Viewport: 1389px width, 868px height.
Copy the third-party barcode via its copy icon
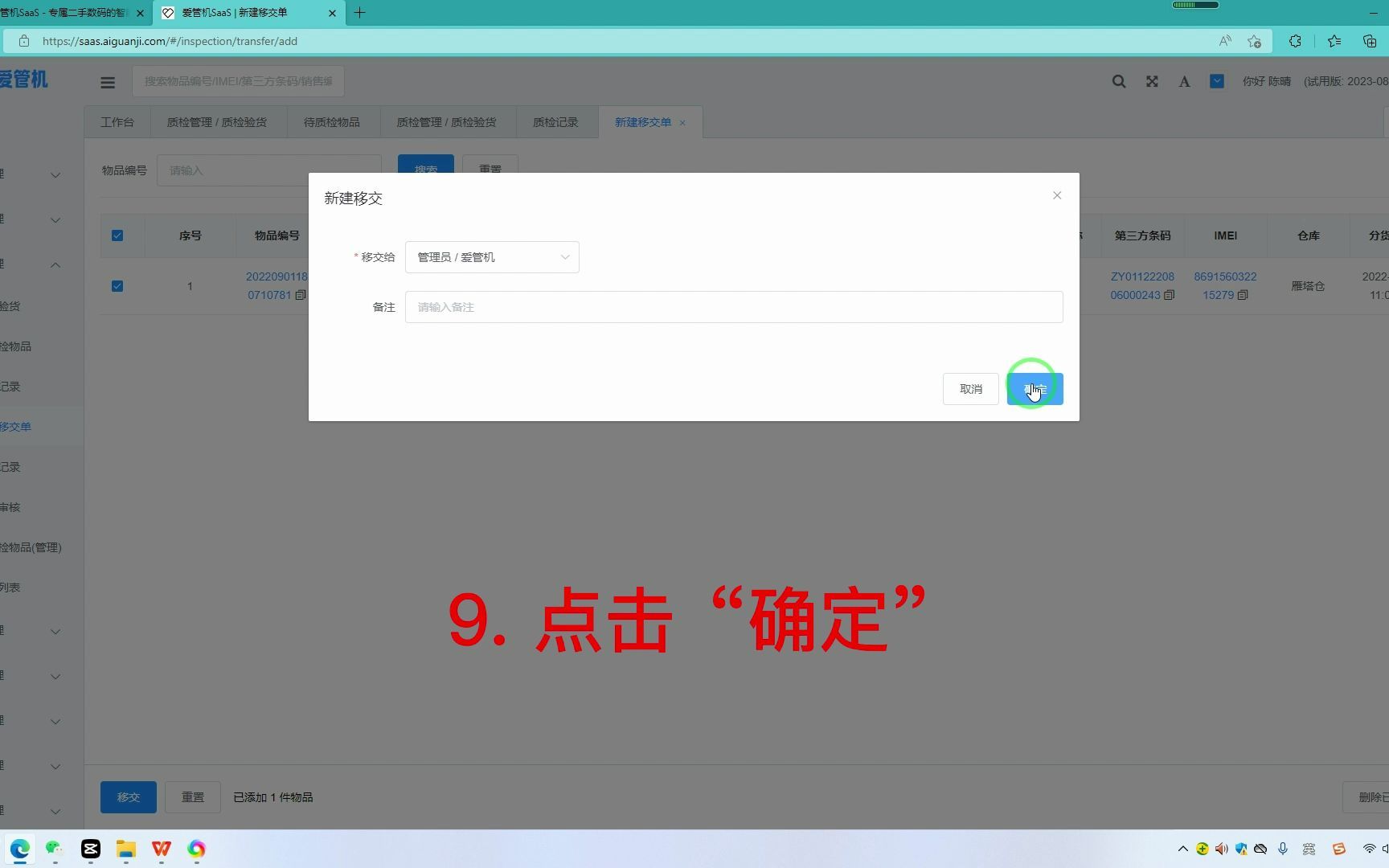(1169, 295)
